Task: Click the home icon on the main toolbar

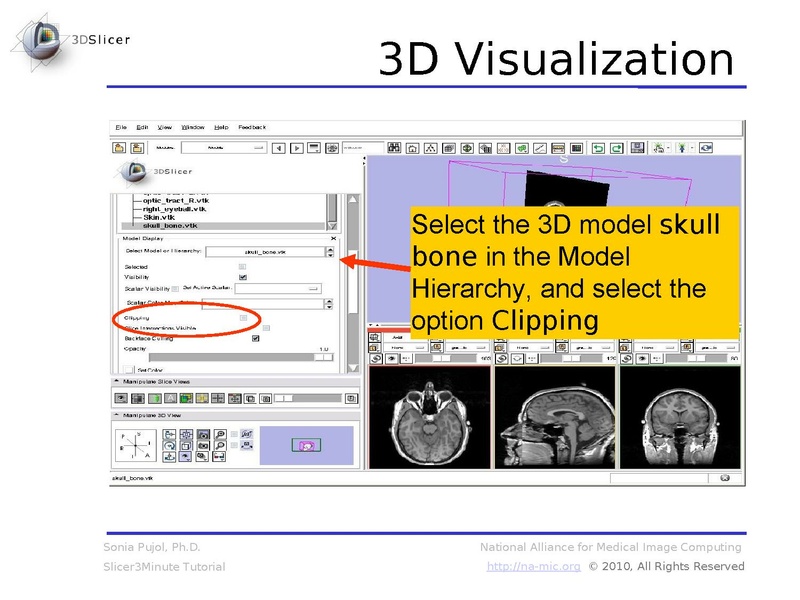Action: point(411,147)
